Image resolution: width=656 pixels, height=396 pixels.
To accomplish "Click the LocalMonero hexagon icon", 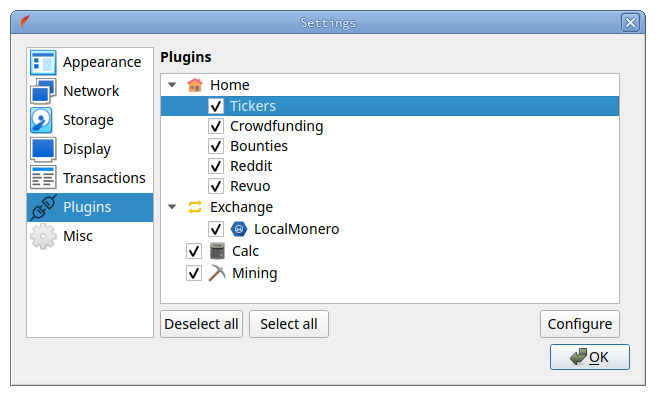I will pyautogui.click(x=239, y=229).
